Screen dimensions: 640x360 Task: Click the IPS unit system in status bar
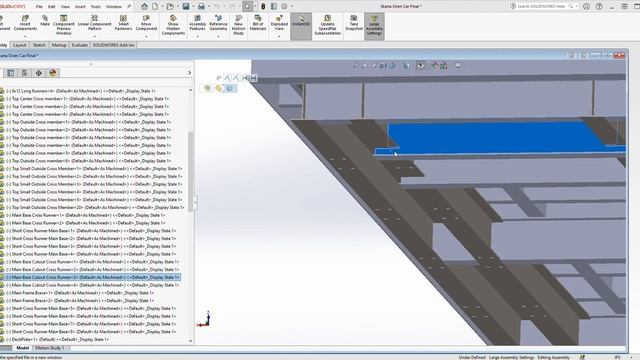(617, 357)
